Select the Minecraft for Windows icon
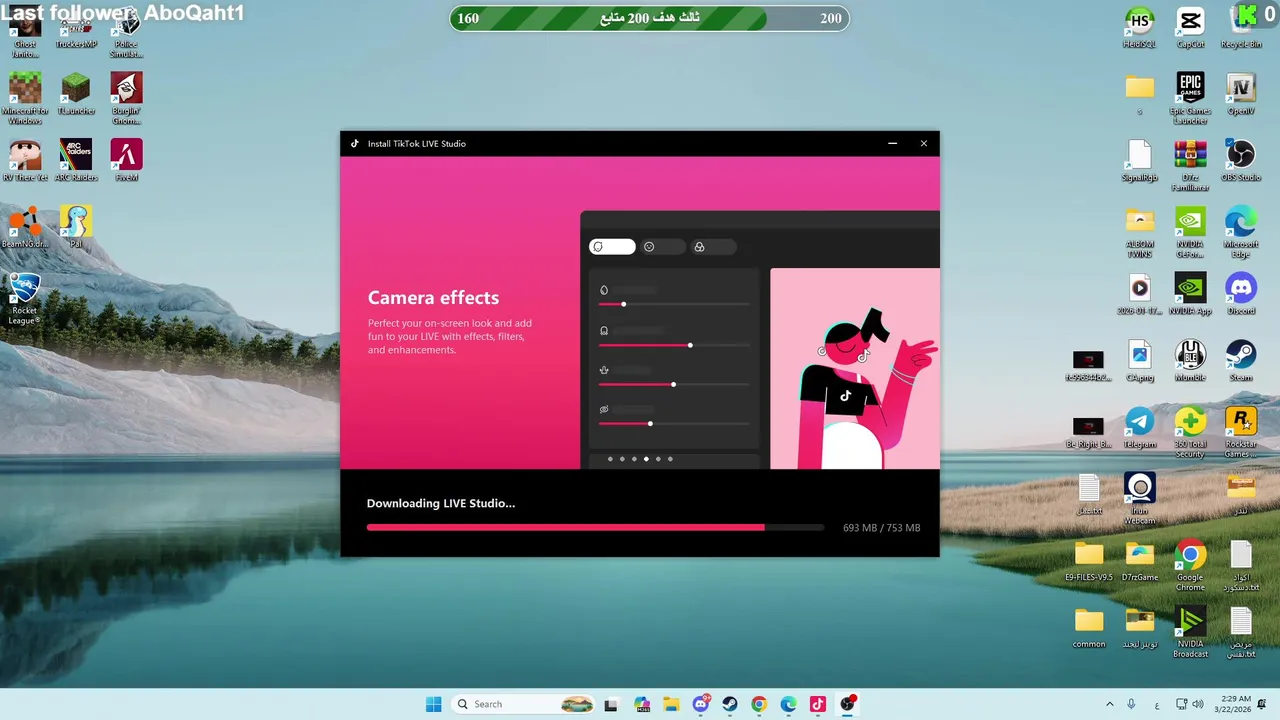This screenshot has width=1280, height=720. pos(25,98)
